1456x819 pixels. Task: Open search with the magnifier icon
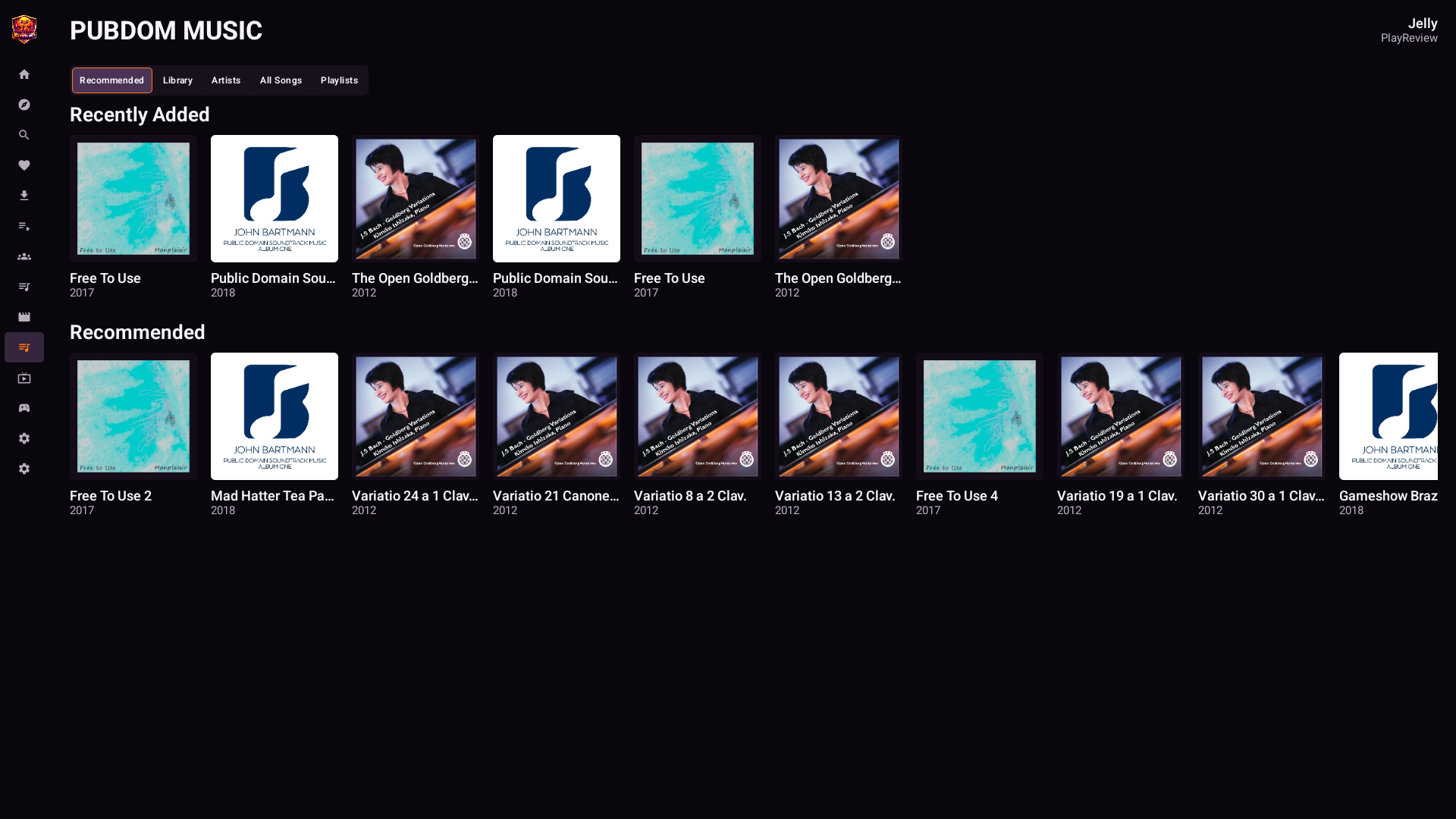(x=24, y=135)
